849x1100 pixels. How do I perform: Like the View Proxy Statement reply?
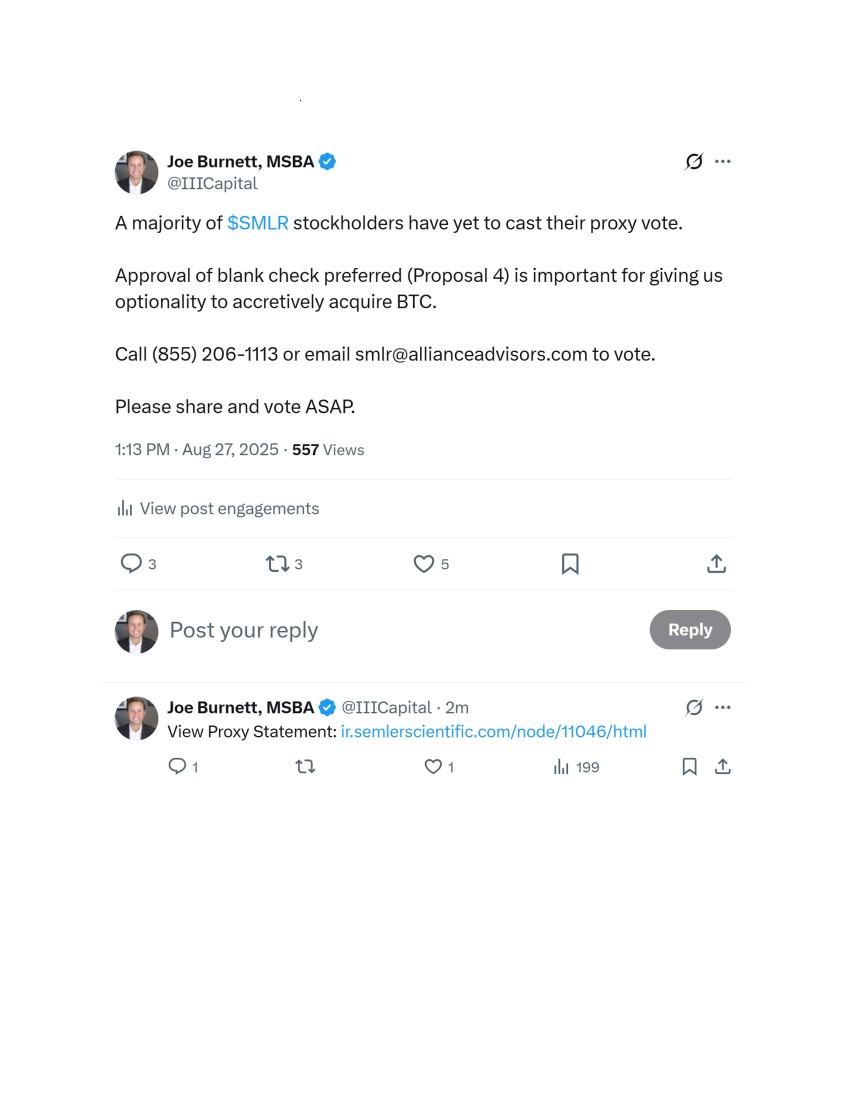(433, 767)
